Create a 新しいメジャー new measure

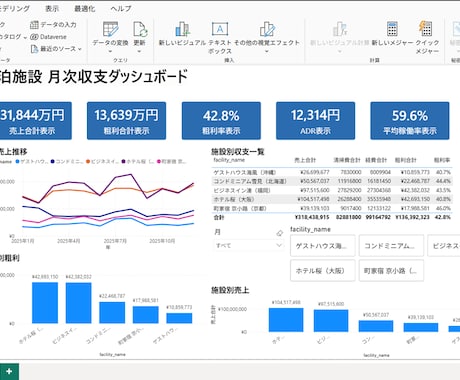[392, 33]
